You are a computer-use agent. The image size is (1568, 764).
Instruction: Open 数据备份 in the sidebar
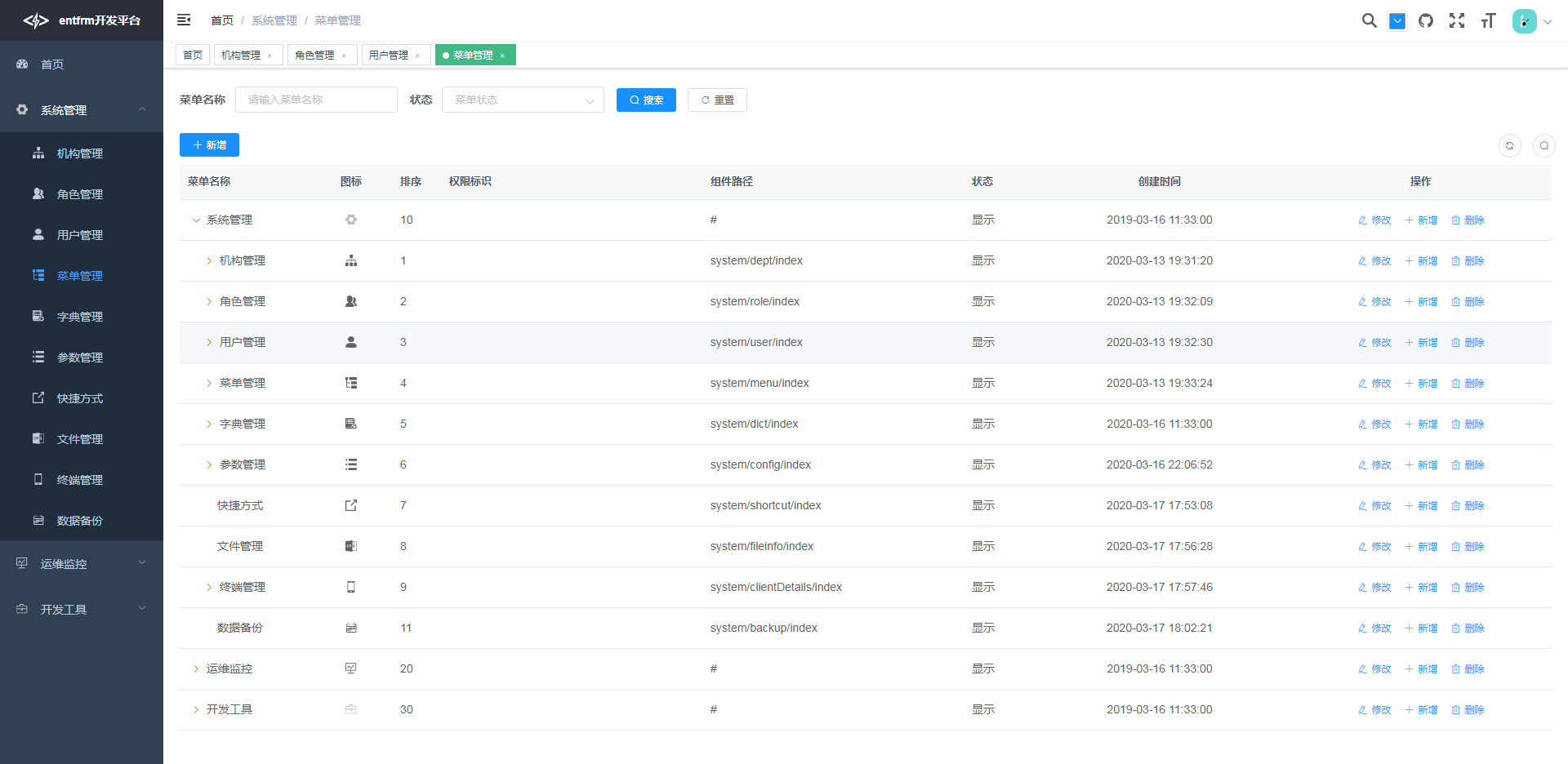pos(82,521)
